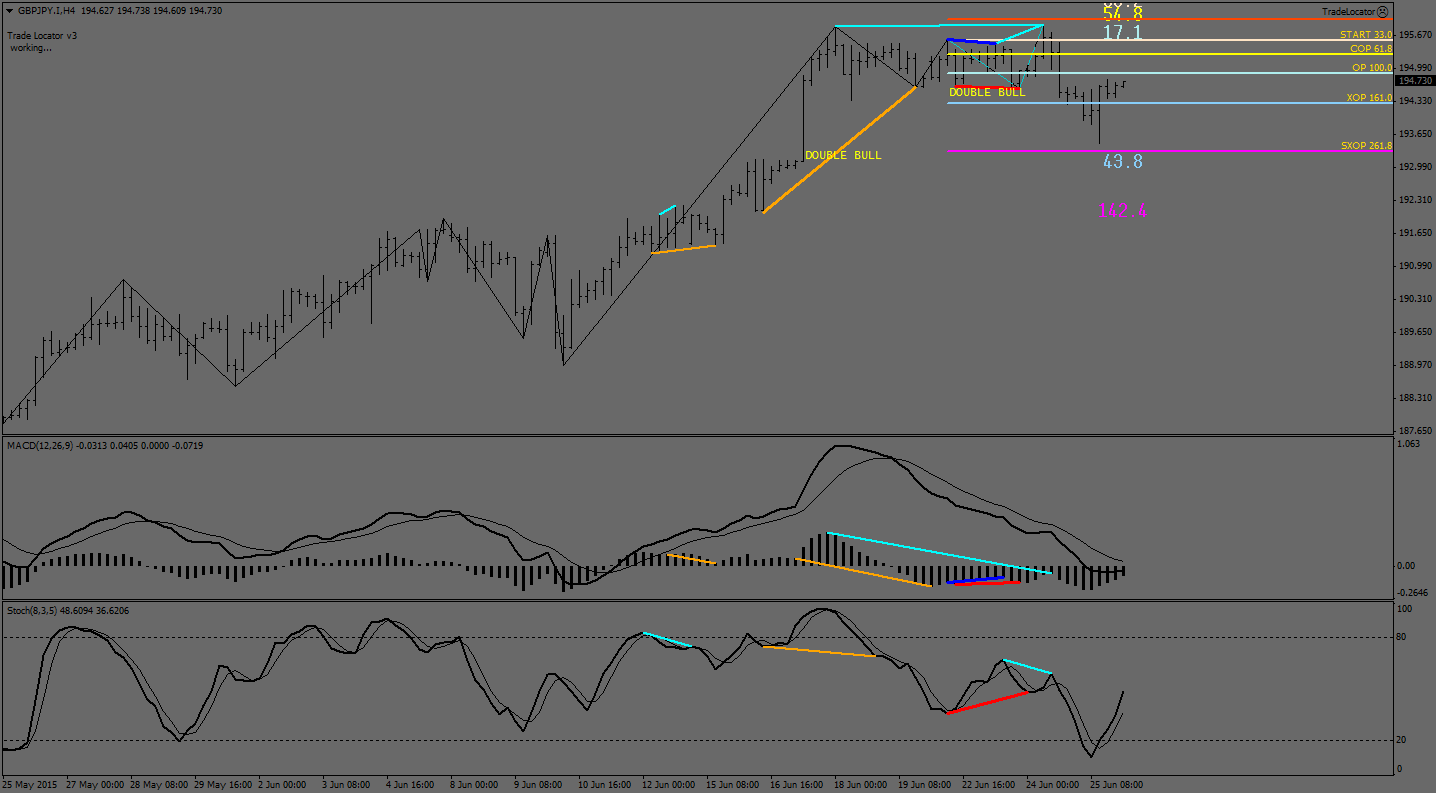Click the 190.990 price on the scale
1436x793 pixels.
[x=1415, y=266]
